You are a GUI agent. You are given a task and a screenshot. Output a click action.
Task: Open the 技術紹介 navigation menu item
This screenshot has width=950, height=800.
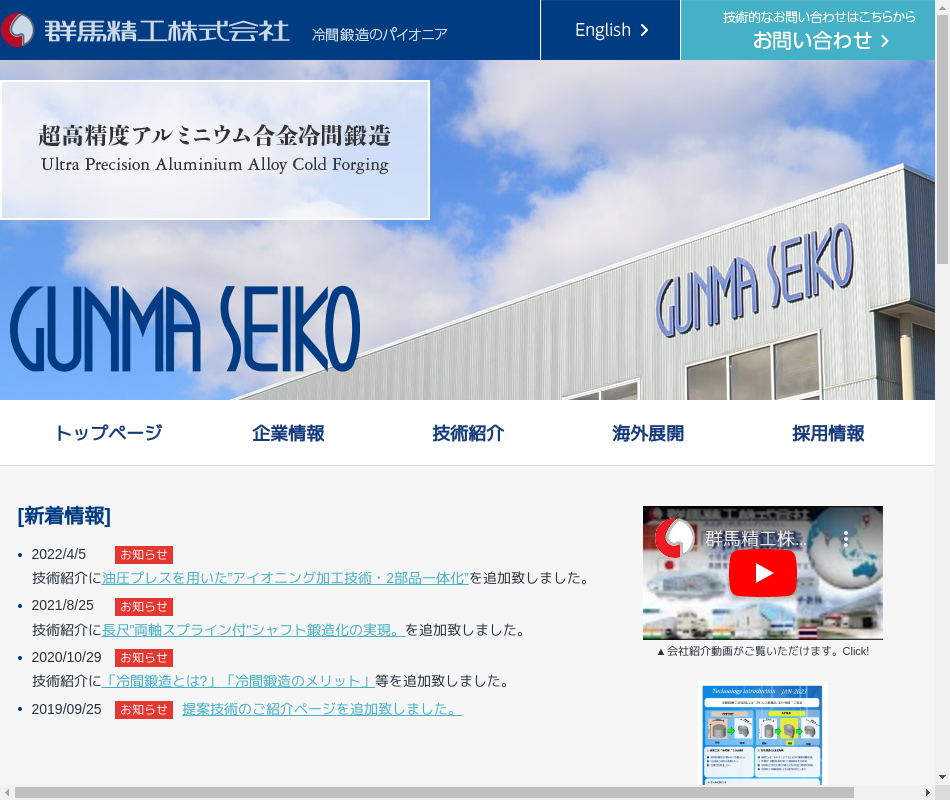coord(468,433)
